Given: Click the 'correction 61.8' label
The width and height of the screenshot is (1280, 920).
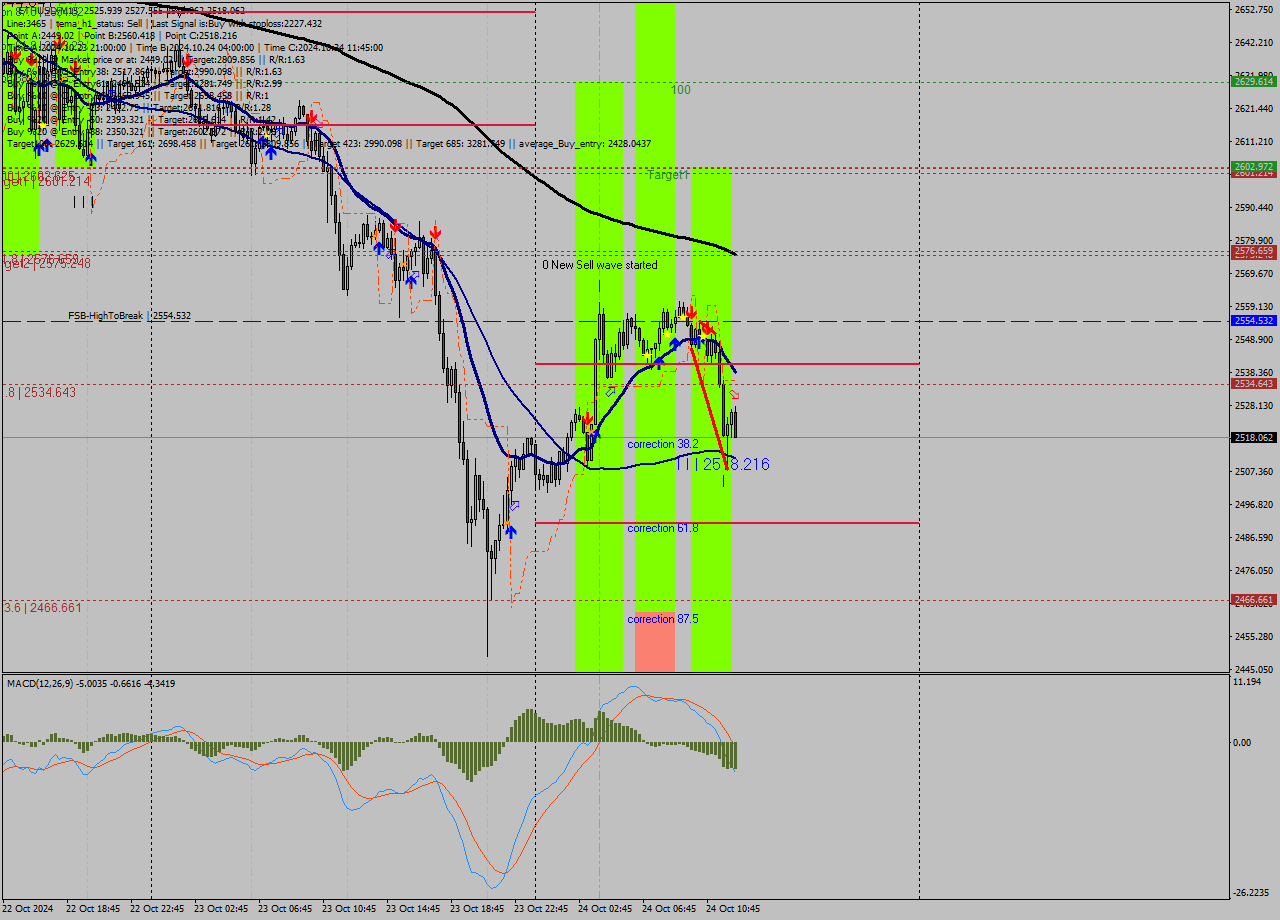Looking at the screenshot, I should click(x=663, y=527).
